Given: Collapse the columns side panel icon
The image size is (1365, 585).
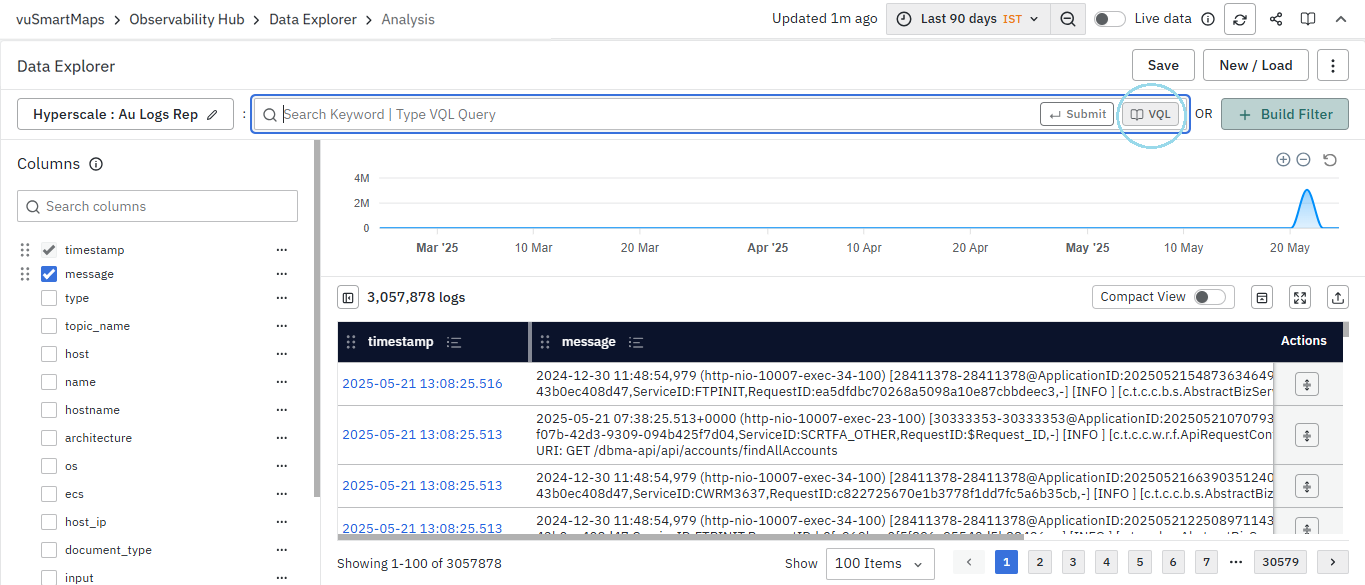Looking at the screenshot, I should tap(348, 297).
